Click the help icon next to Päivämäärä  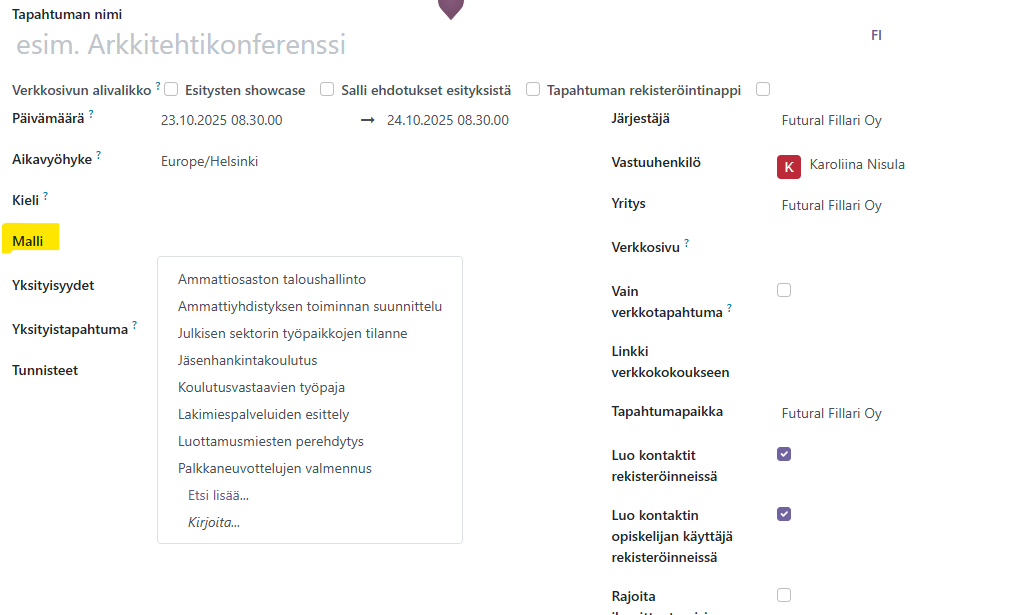(x=91, y=115)
